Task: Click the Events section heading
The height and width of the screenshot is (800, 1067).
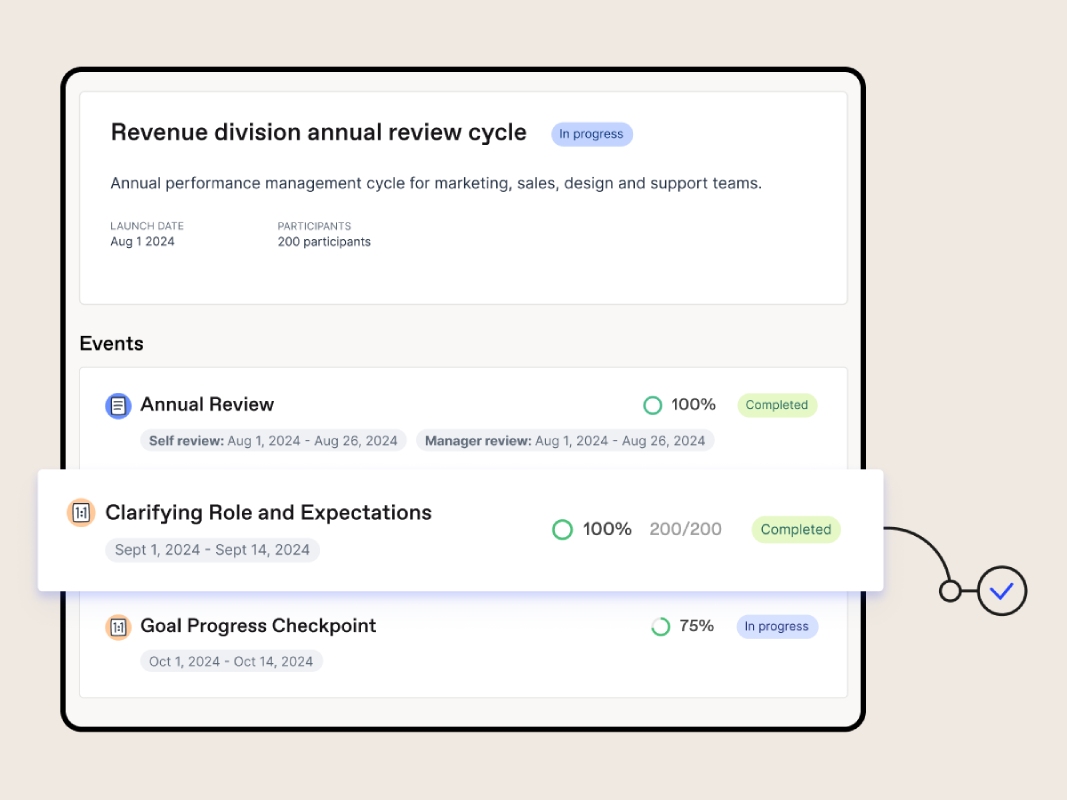Action: [112, 344]
